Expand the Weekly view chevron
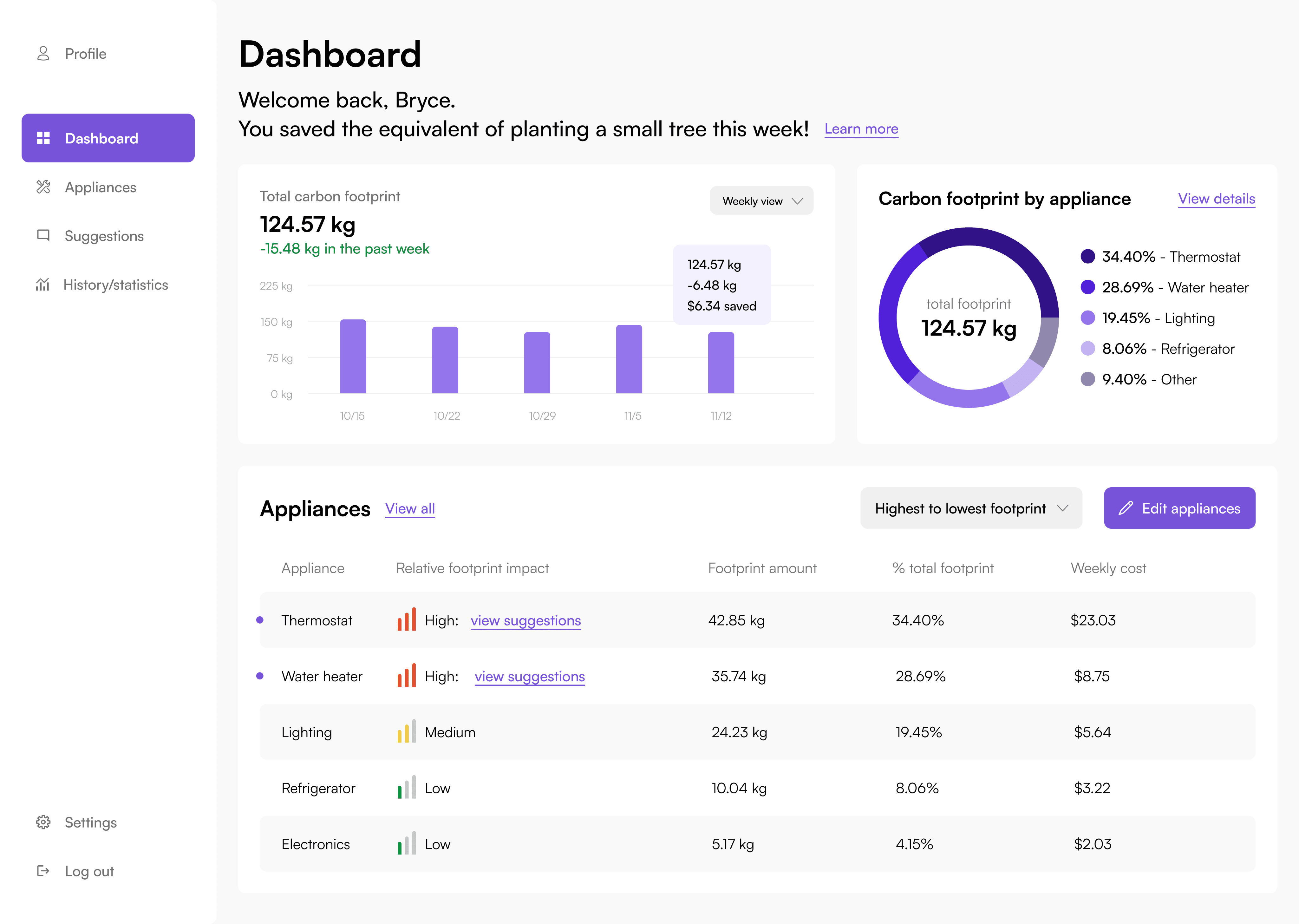The height and width of the screenshot is (924, 1299). (x=797, y=201)
